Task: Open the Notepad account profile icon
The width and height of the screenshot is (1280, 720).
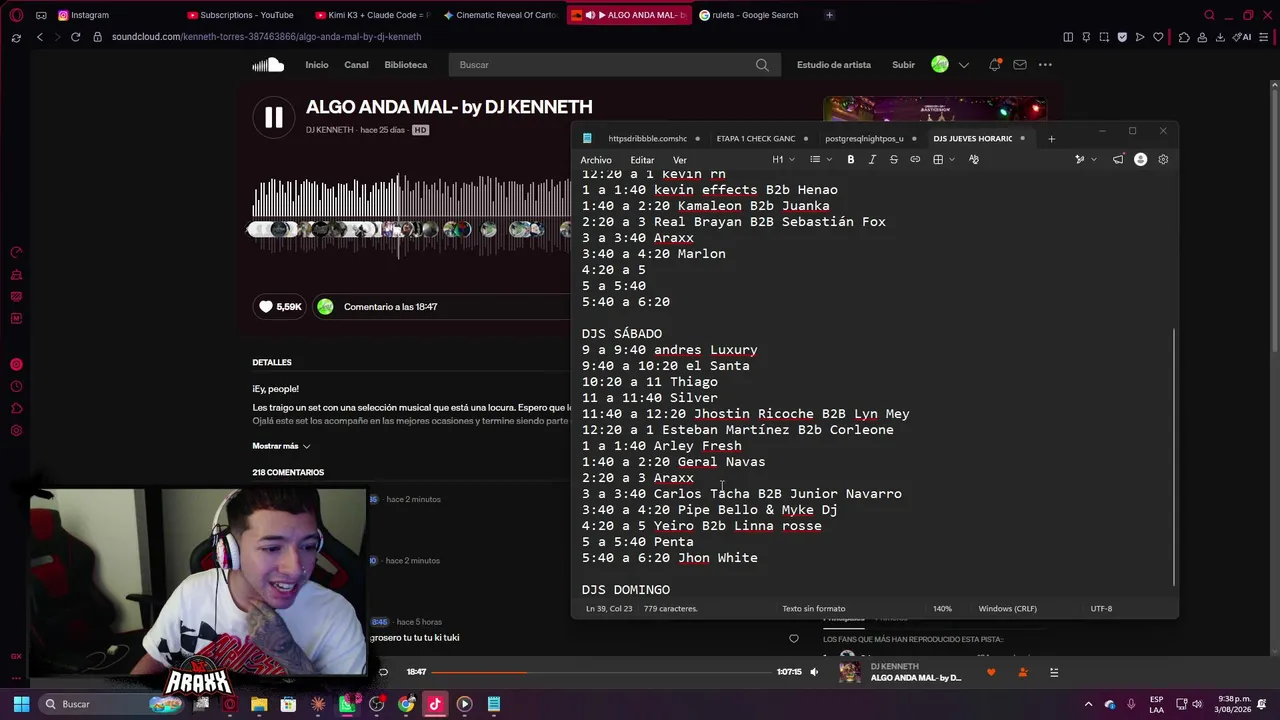Action: (x=1141, y=160)
